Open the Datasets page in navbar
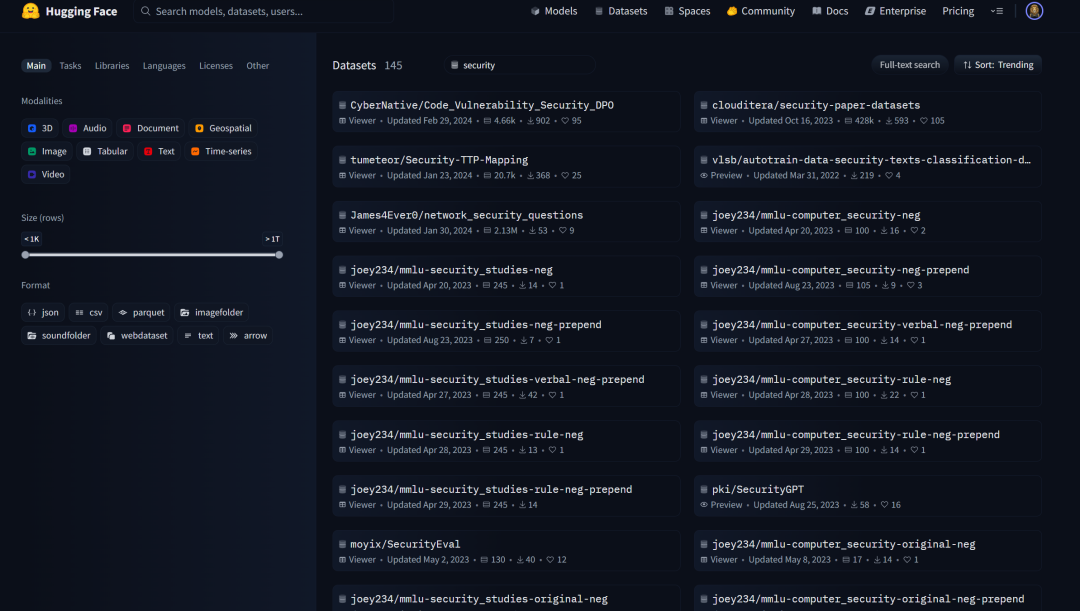Screen dimensions: 1080x611 pos(621,11)
